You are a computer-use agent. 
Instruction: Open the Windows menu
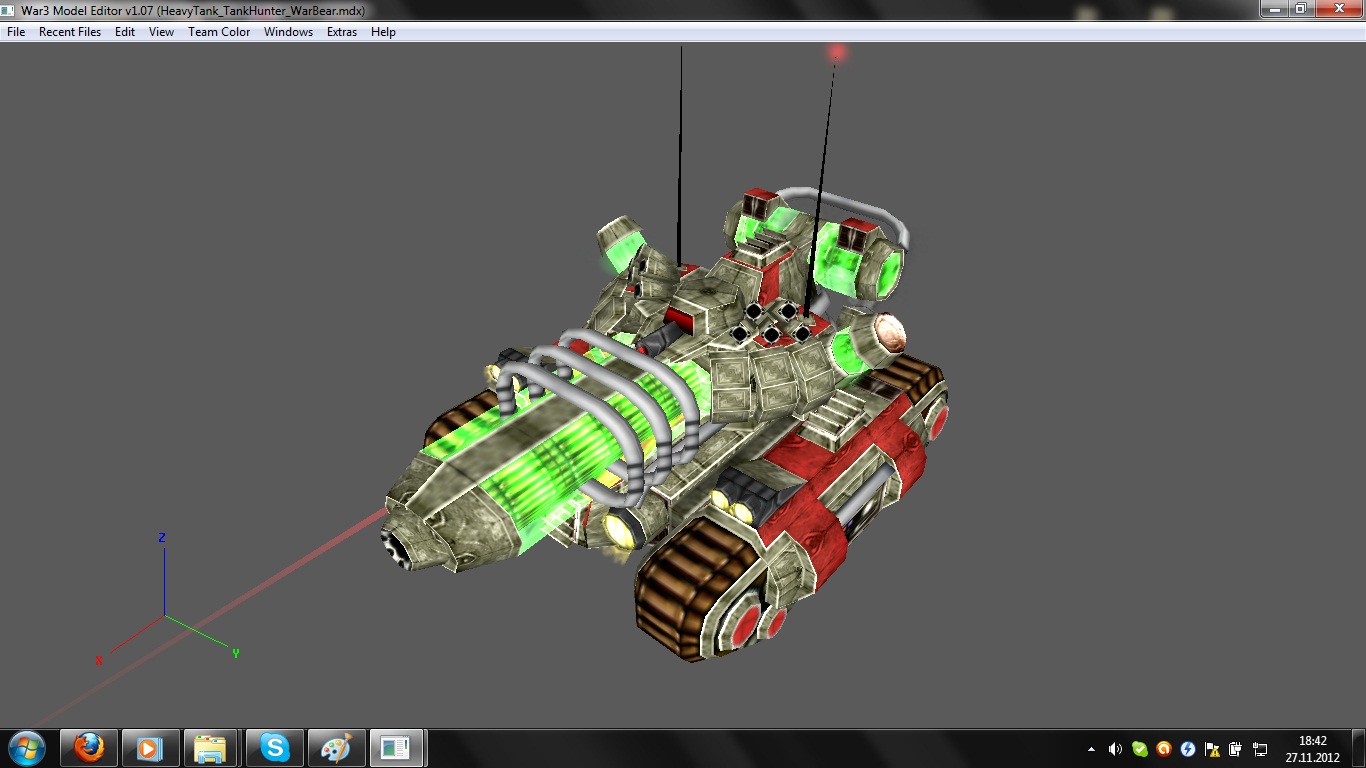click(x=288, y=32)
